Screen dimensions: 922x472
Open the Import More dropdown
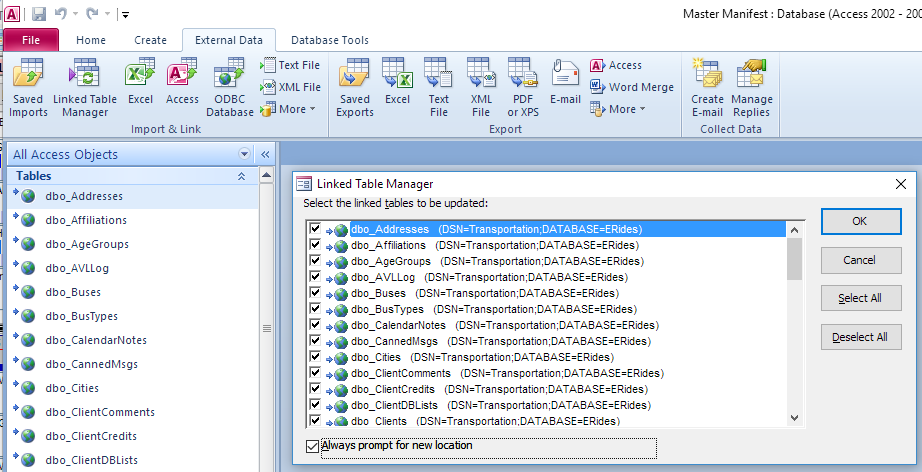[x=288, y=109]
